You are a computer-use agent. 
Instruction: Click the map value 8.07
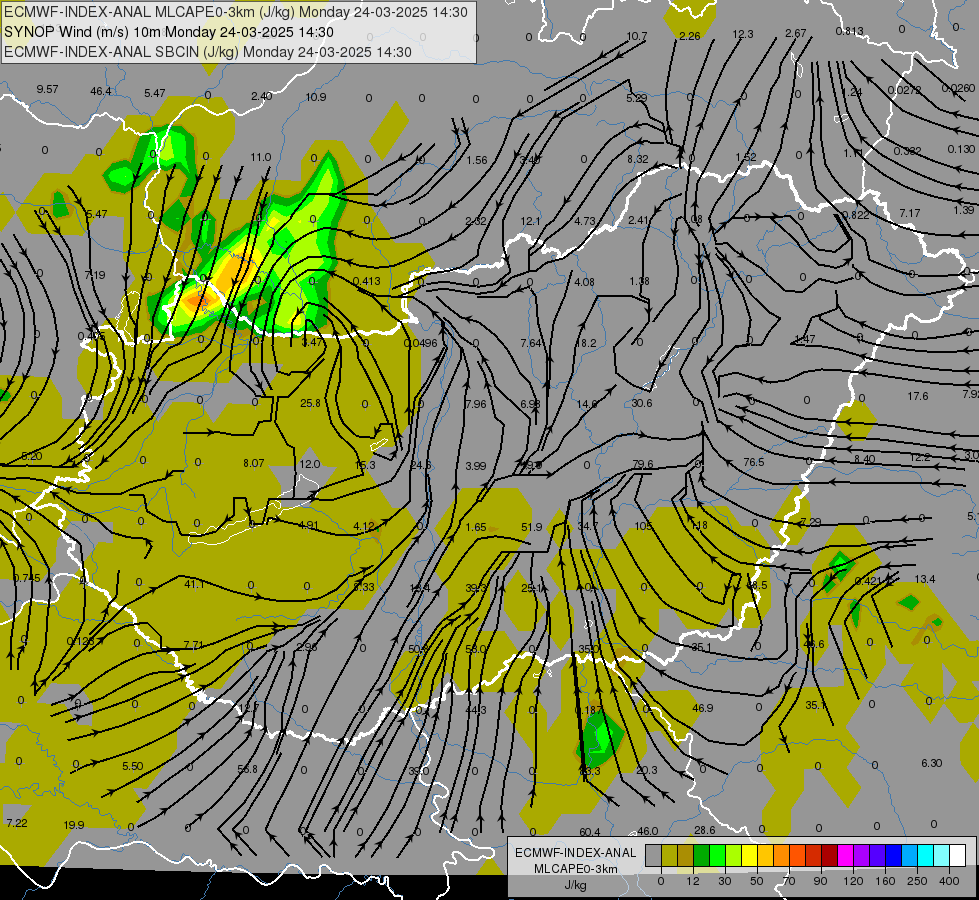pos(253,463)
